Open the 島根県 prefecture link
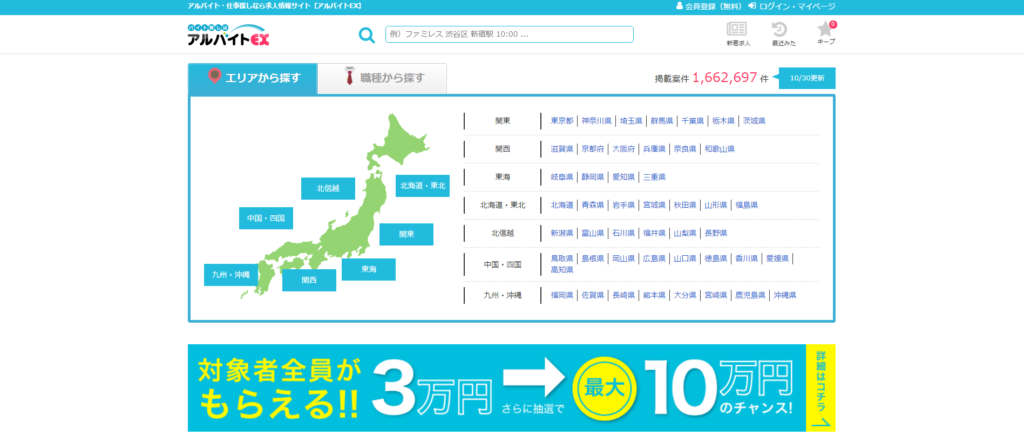This screenshot has height=443, width=1024. click(592, 259)
